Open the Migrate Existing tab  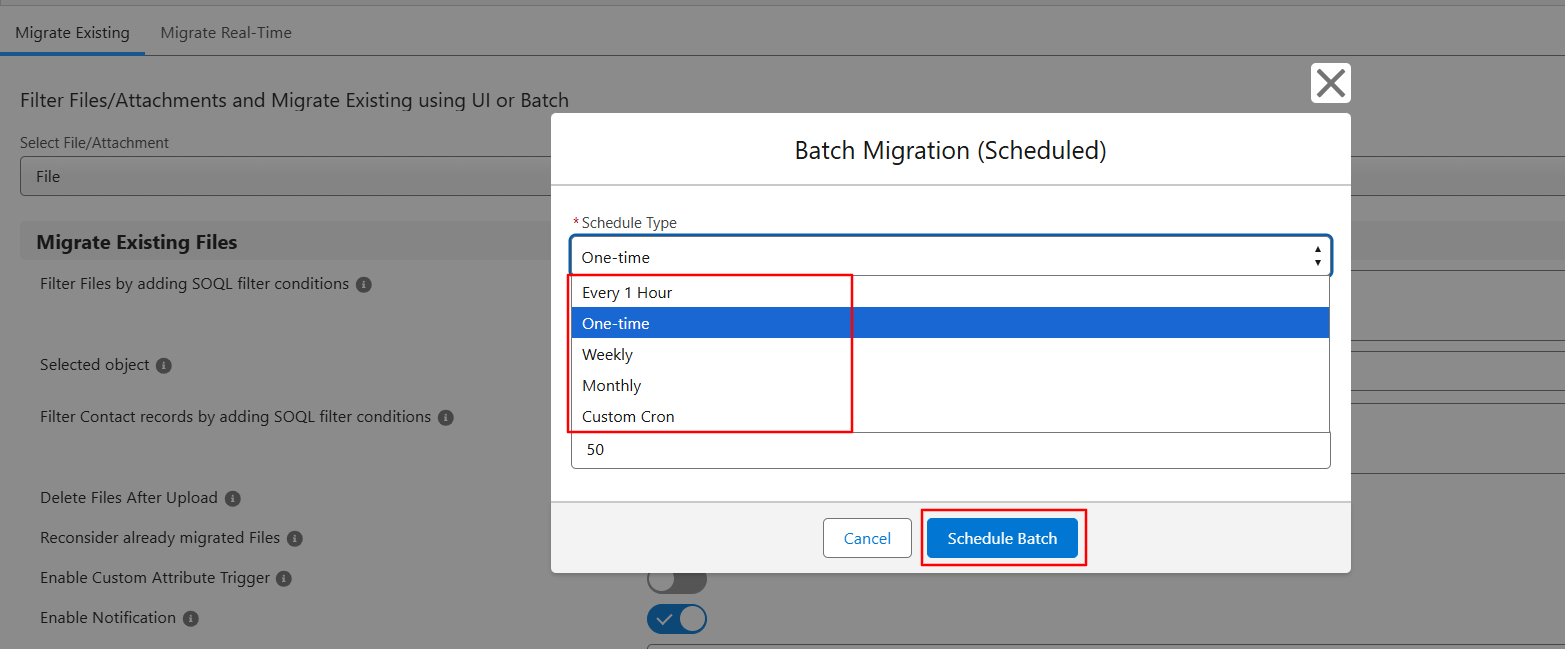pyautogui.click(x=72, y=32)
